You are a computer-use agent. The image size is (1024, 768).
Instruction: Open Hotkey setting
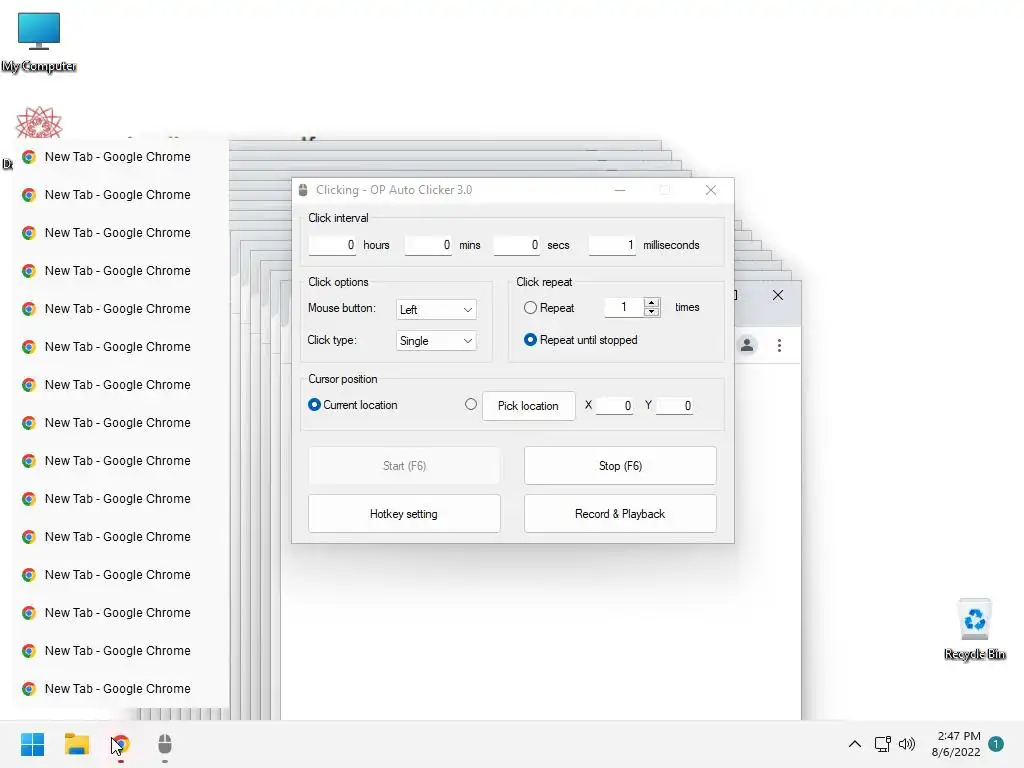coord(404,514)
